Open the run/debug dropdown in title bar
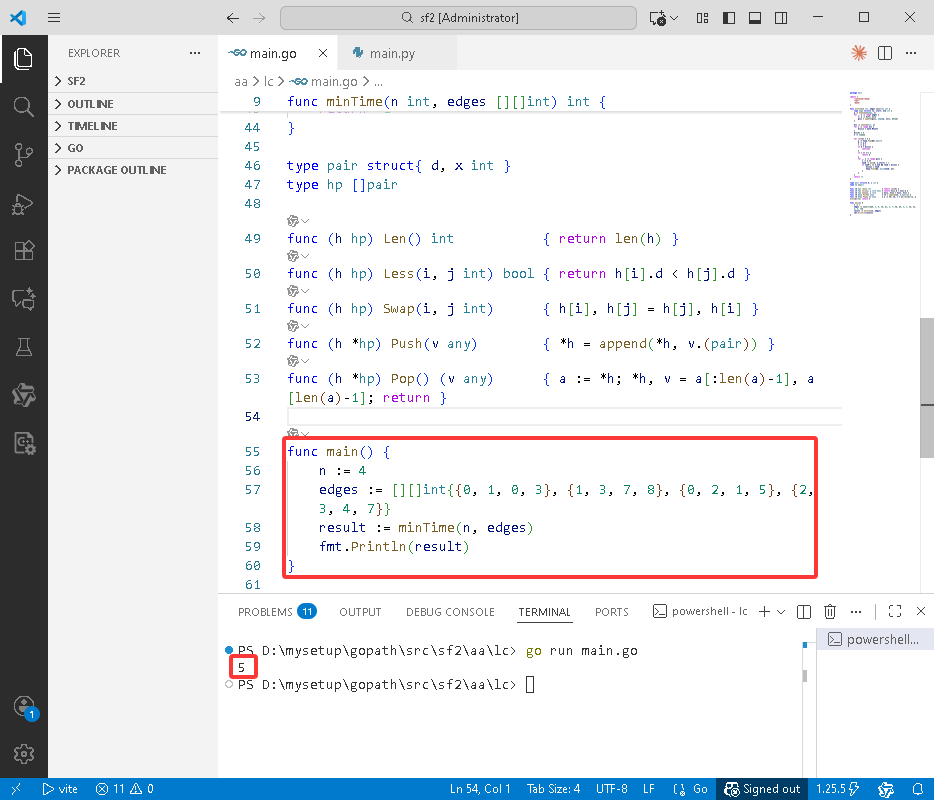 674,18
